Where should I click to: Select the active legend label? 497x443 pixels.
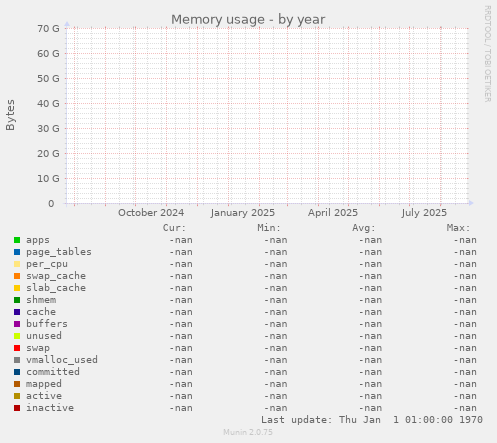(44, 396)
